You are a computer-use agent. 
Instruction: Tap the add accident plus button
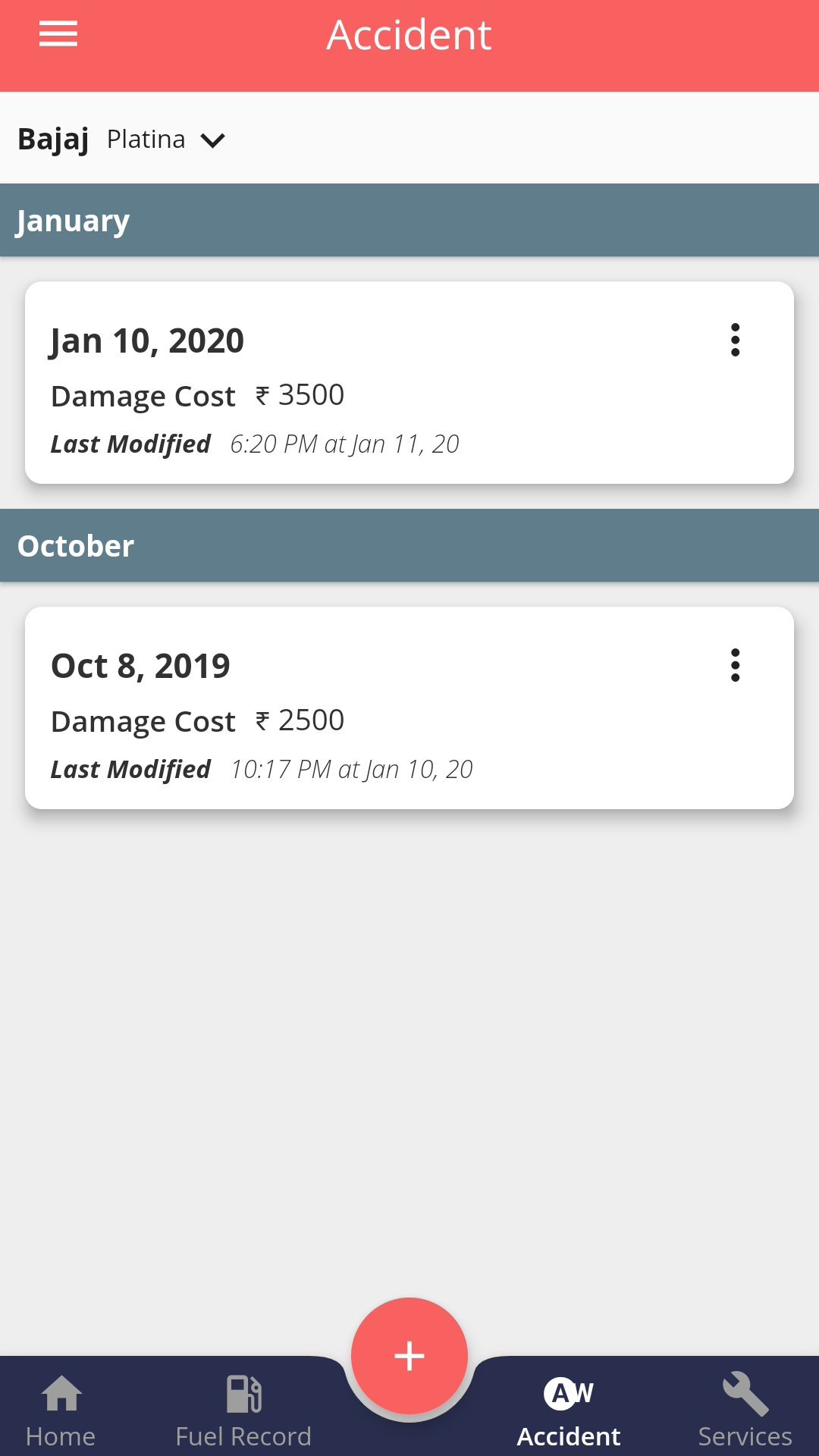click(409, 1356)
